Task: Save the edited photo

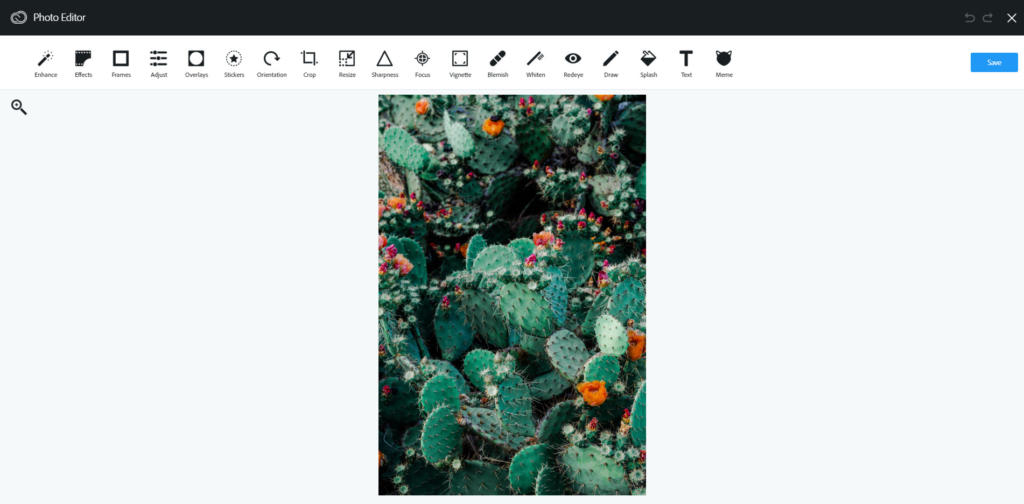Action: [x=994, y=63]
